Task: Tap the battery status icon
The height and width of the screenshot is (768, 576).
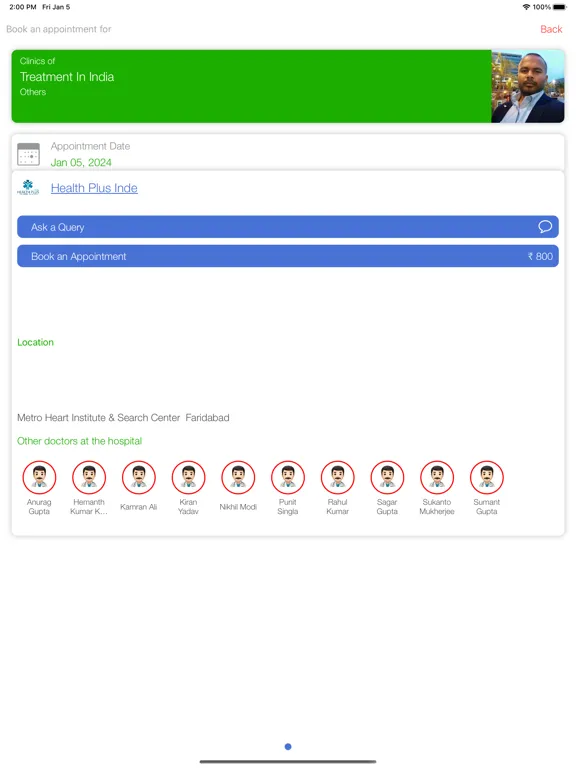Action: [560, 7]
